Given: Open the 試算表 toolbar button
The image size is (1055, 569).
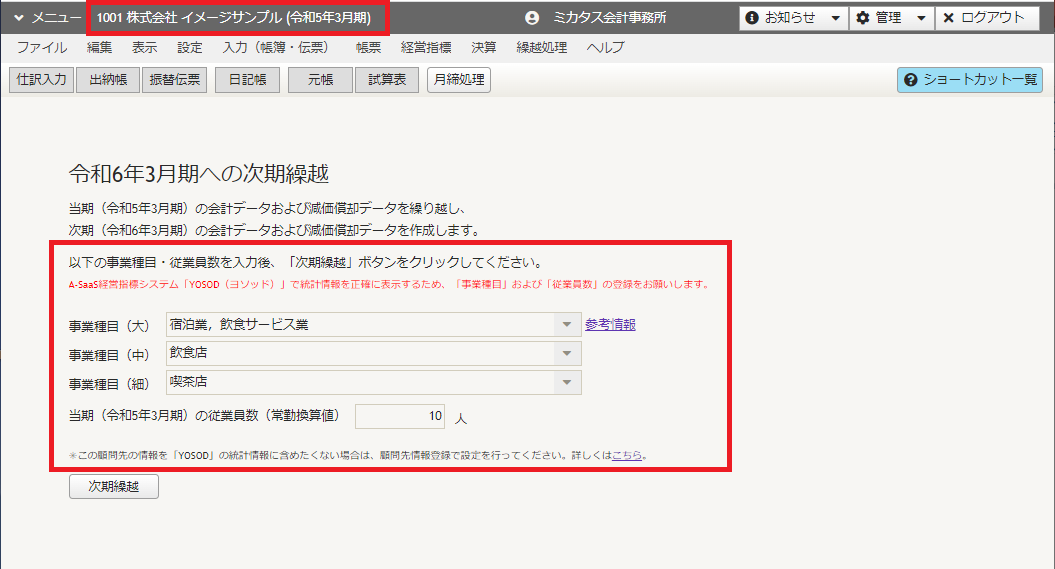Looking at the screenshot, I should coord(387,79).
